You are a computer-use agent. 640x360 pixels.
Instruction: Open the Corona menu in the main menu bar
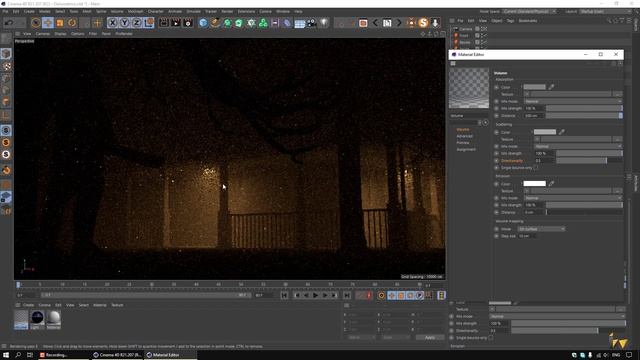point(265,11)
